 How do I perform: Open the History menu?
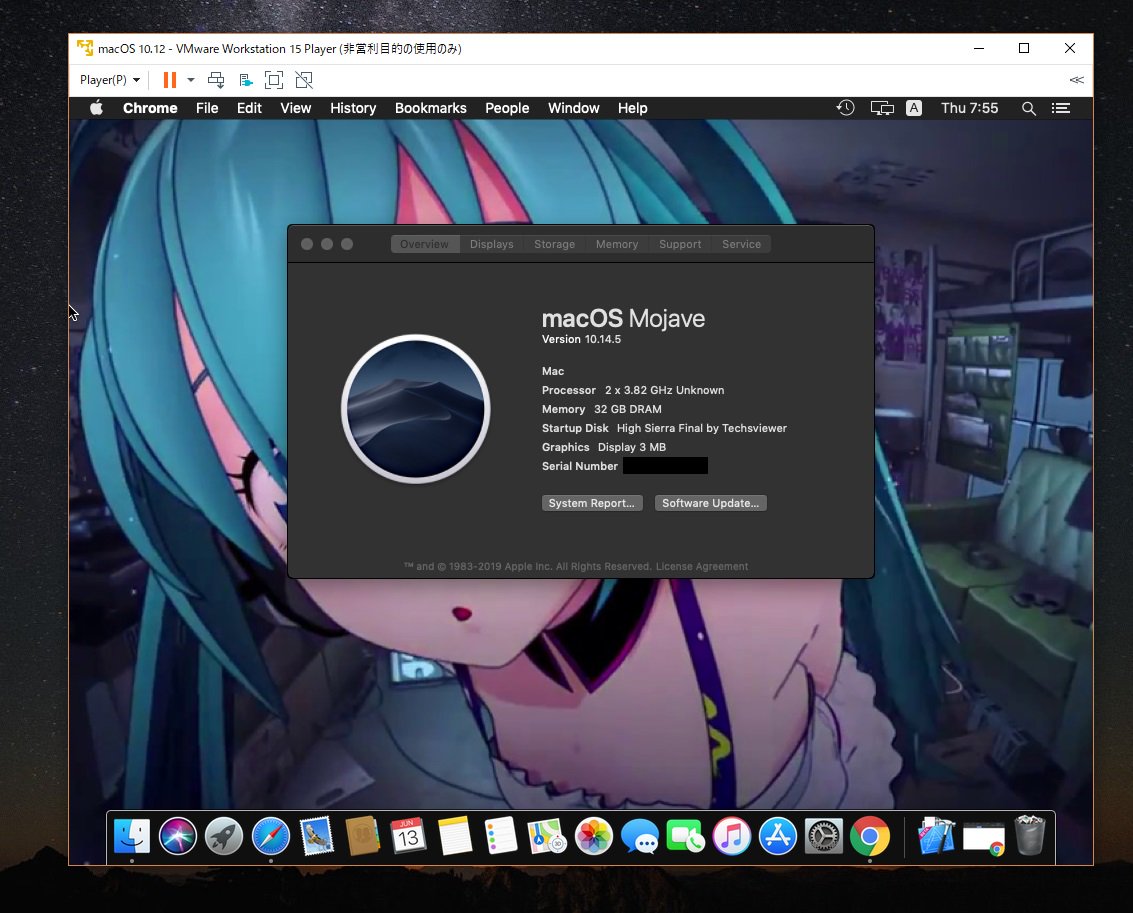(353, 108)
